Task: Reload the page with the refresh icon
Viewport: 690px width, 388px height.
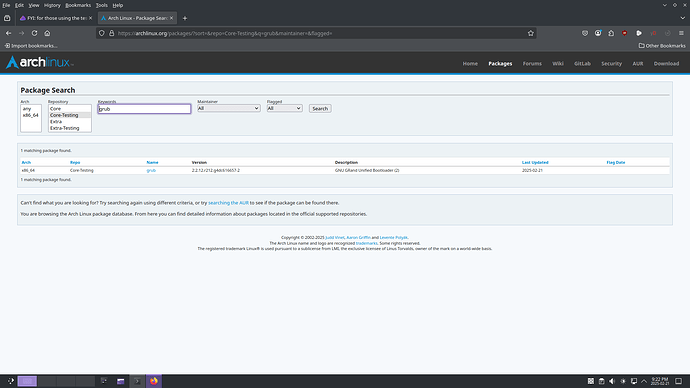Action: [34, 33]
